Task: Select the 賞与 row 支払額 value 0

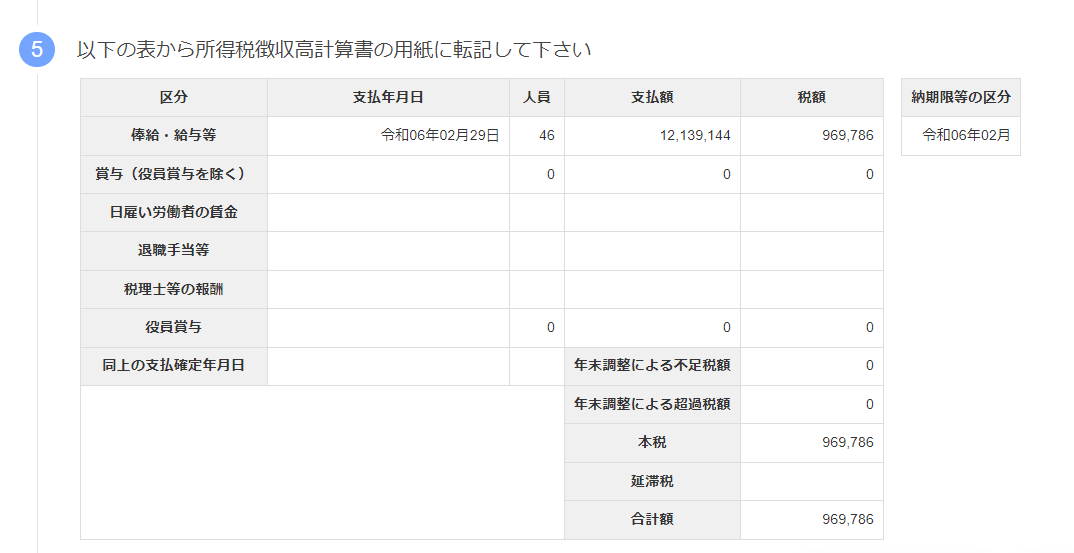Action: [x=727, y=175]
